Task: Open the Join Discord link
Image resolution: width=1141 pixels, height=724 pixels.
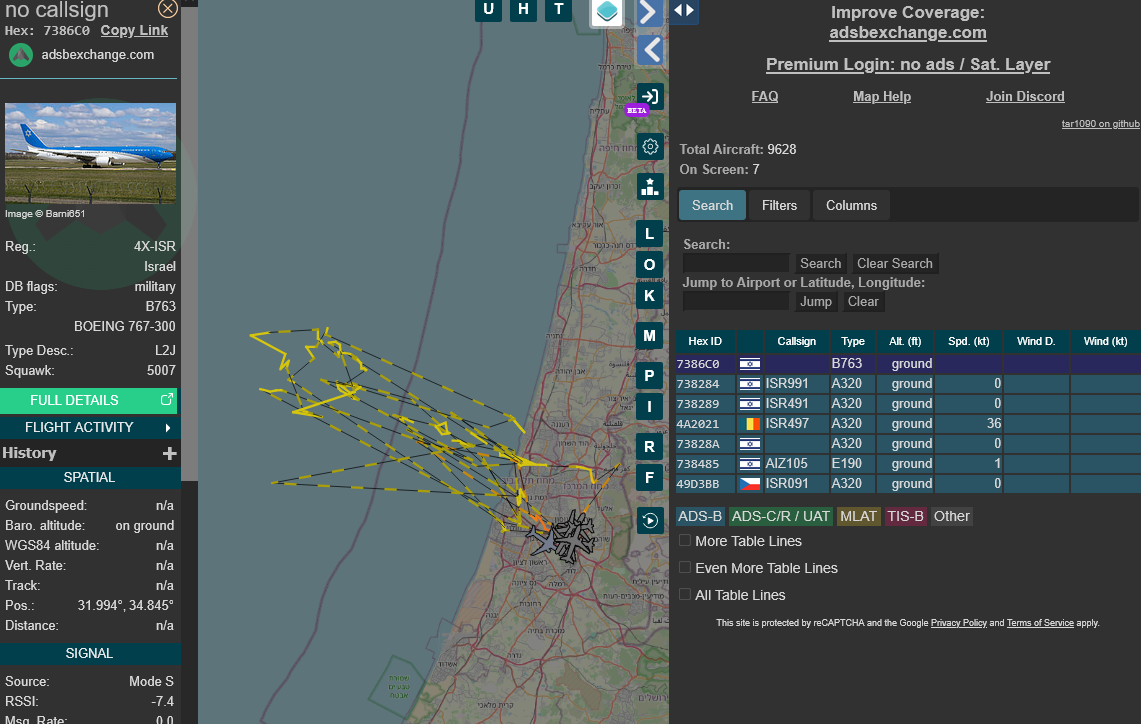Action: pos(1025,96)
